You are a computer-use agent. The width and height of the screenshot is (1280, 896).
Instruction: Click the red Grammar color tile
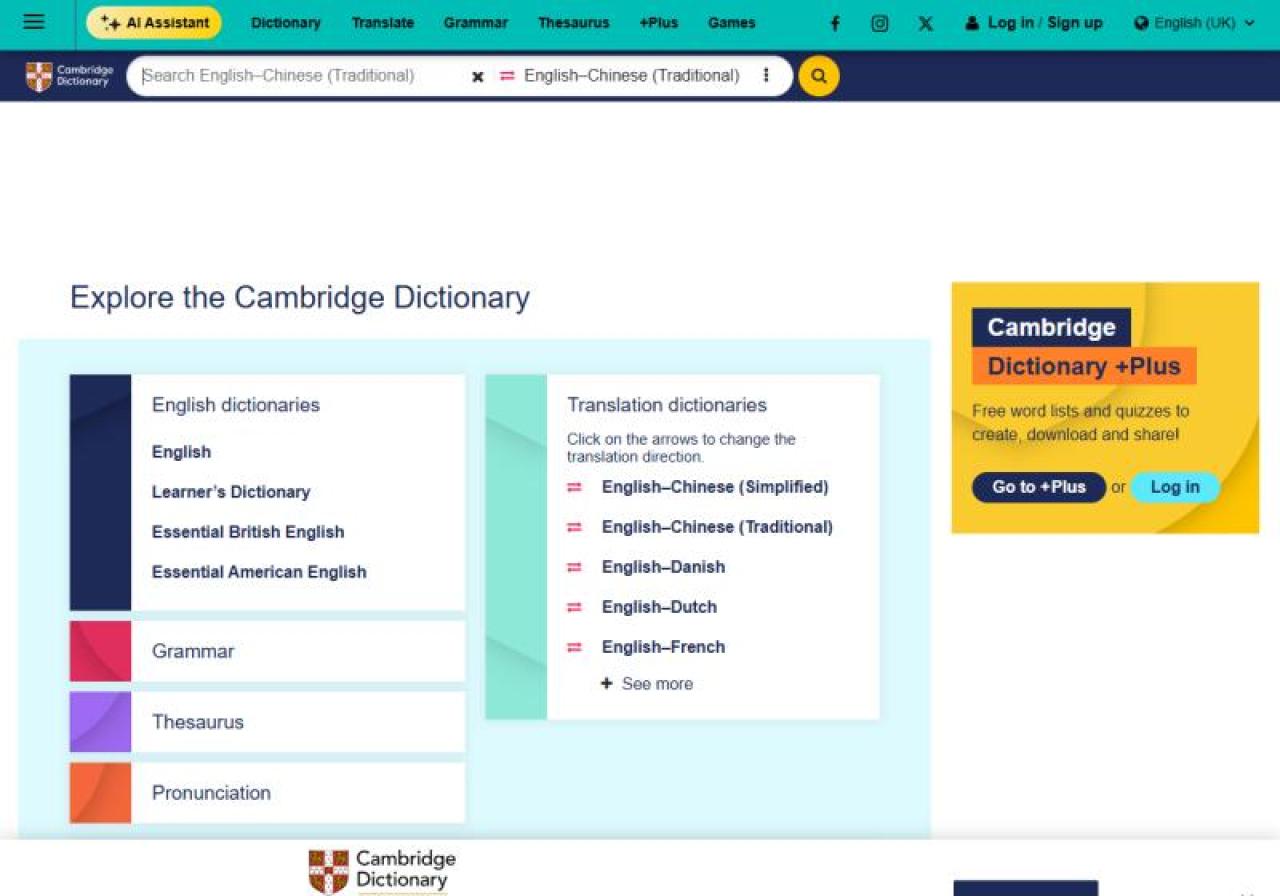pos(100,651)
